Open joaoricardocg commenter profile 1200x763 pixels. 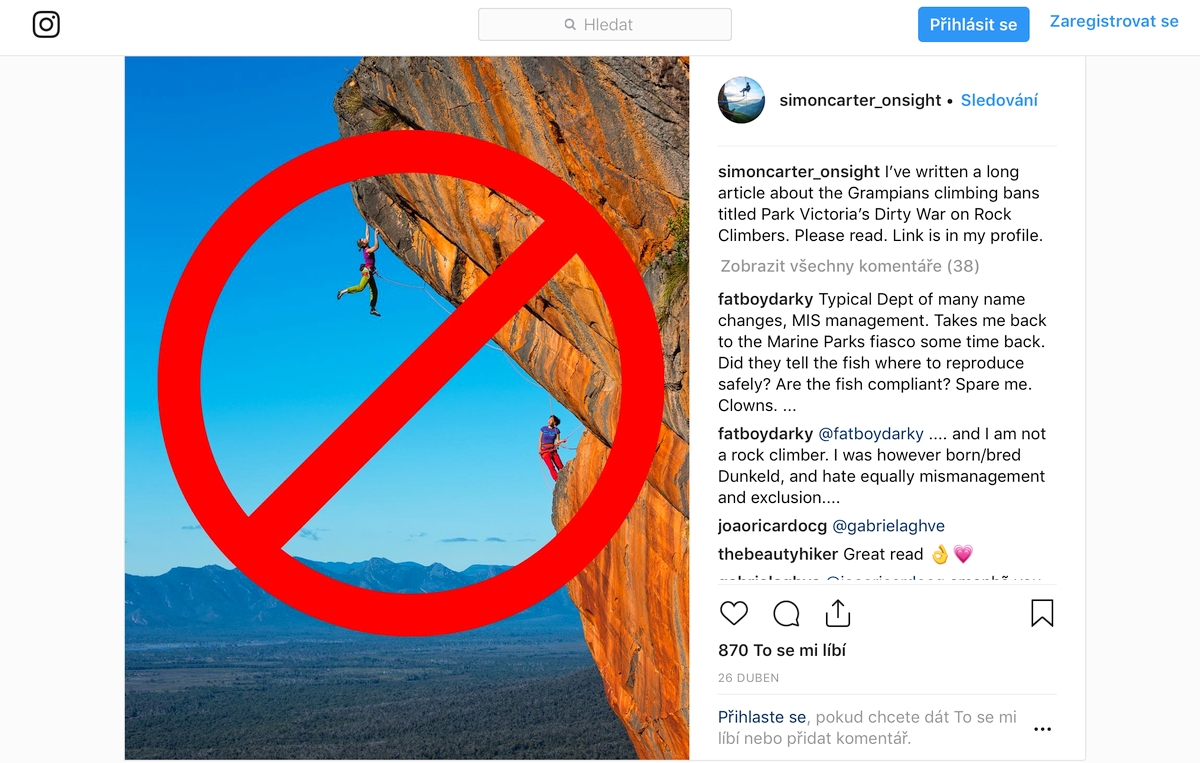(x=772, y=526)
